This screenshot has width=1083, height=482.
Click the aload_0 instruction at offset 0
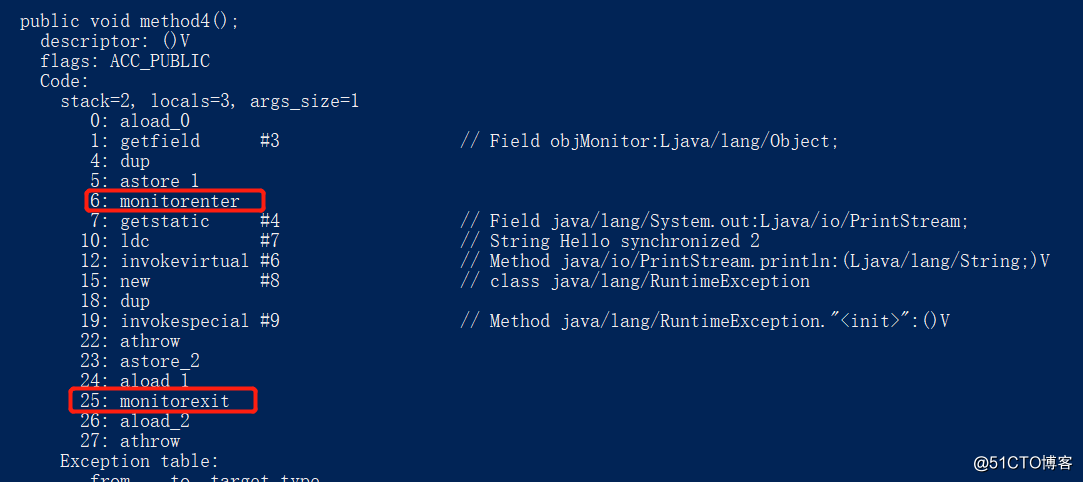click(x=140, y=122)
